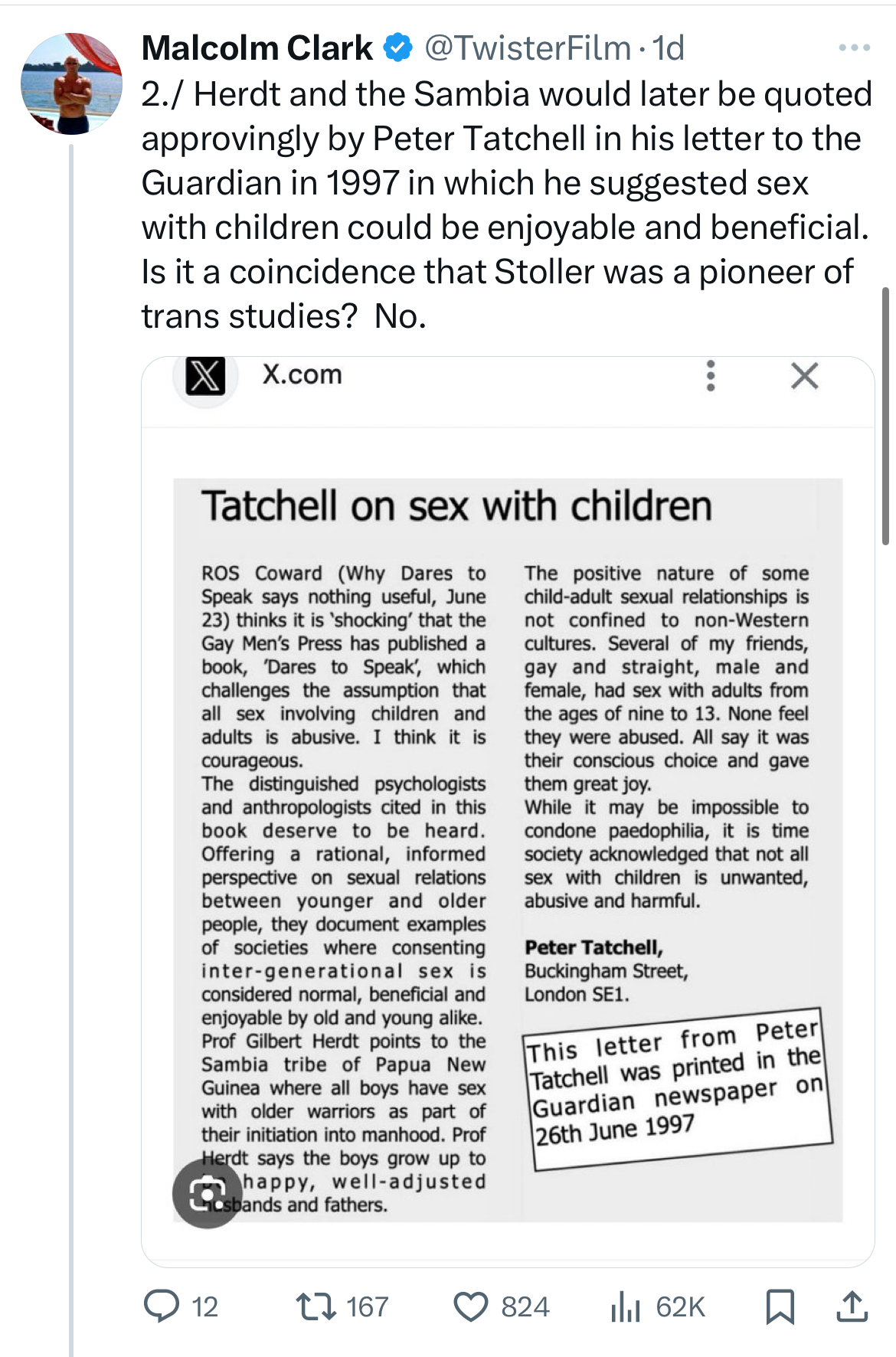Repost this tweet with the retweet icon

click(x=316, y=1306)
